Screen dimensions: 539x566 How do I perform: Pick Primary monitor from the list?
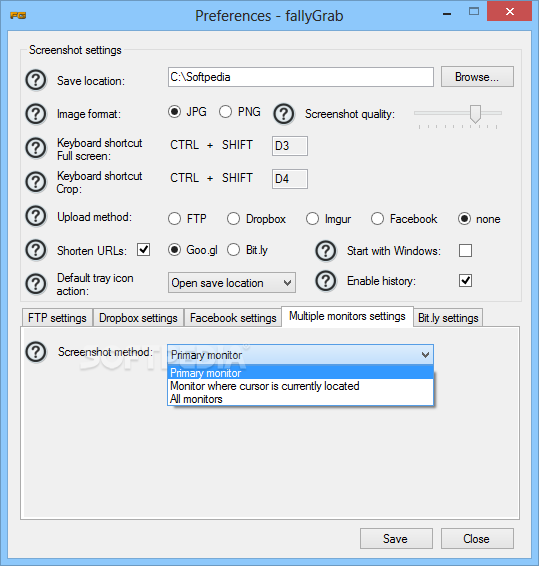click(x=300, y=373)
